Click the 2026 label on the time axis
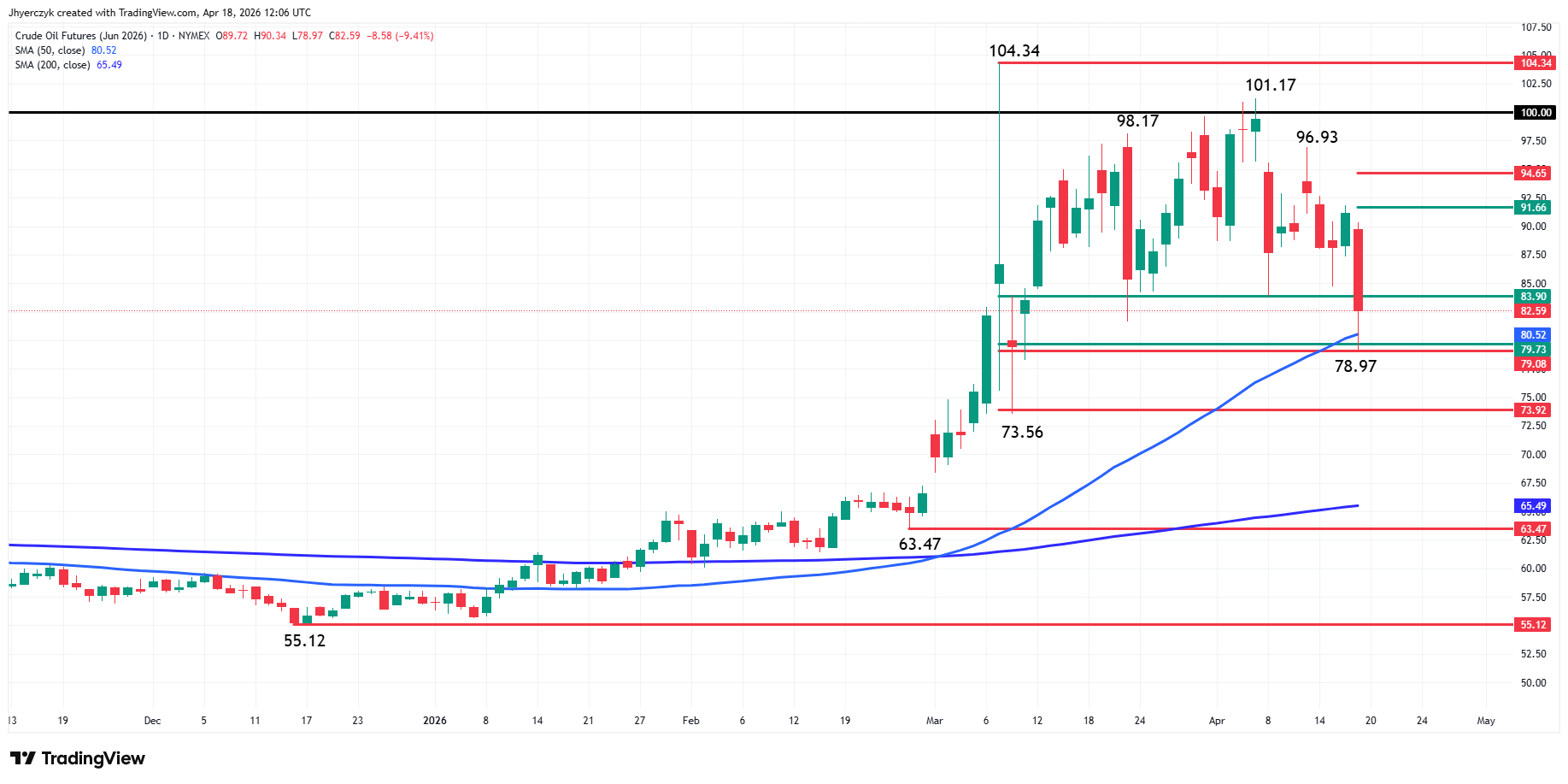The width and height of the screenshot is (1568, 784). (435, 721)
